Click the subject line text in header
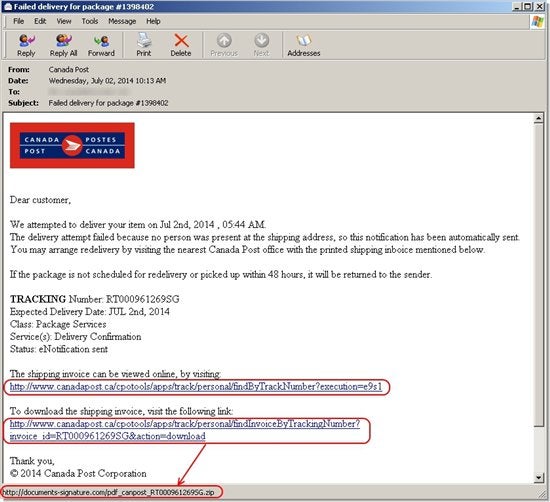 108,103
